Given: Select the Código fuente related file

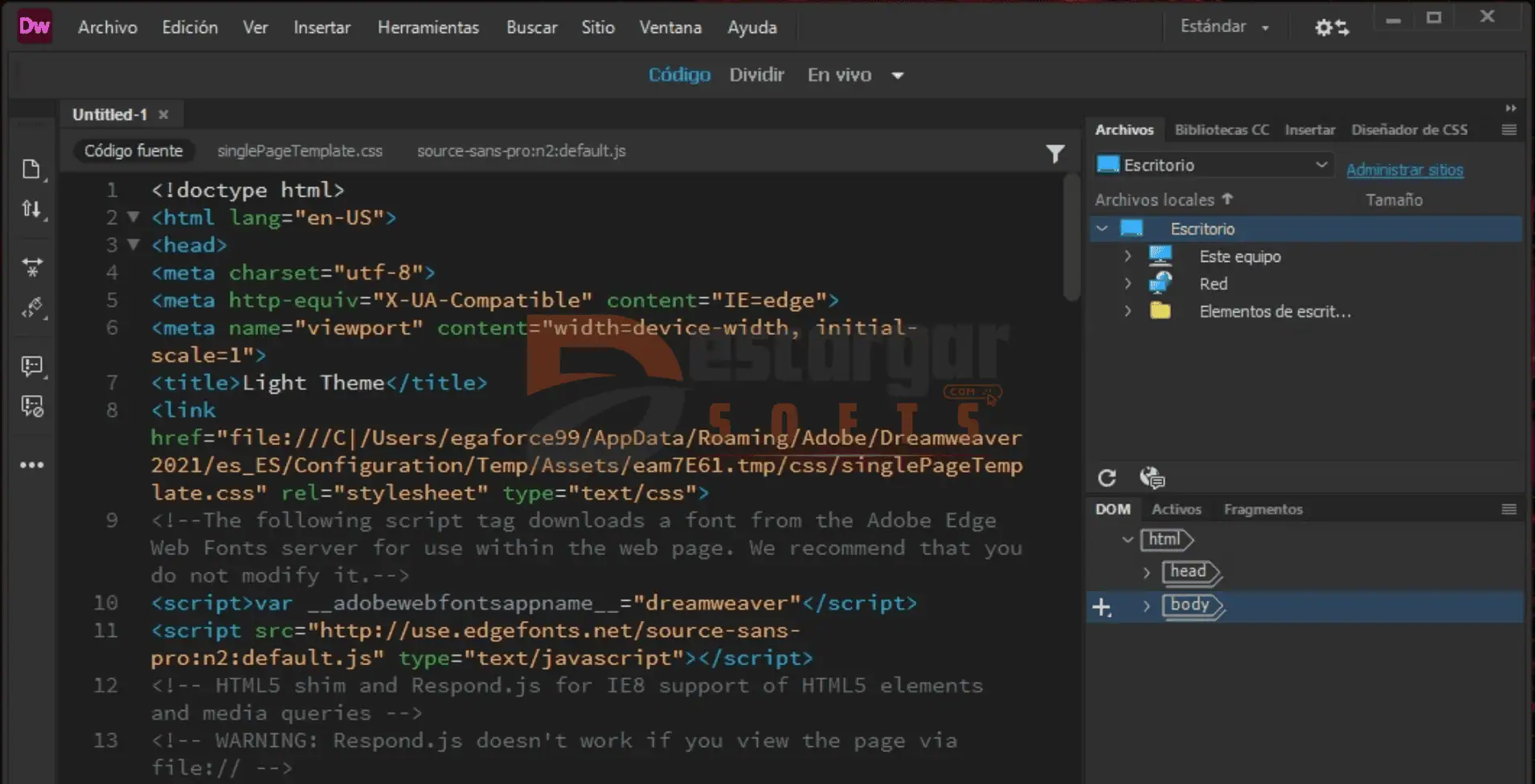Looking at the screenshot, I should coord(133,151).
